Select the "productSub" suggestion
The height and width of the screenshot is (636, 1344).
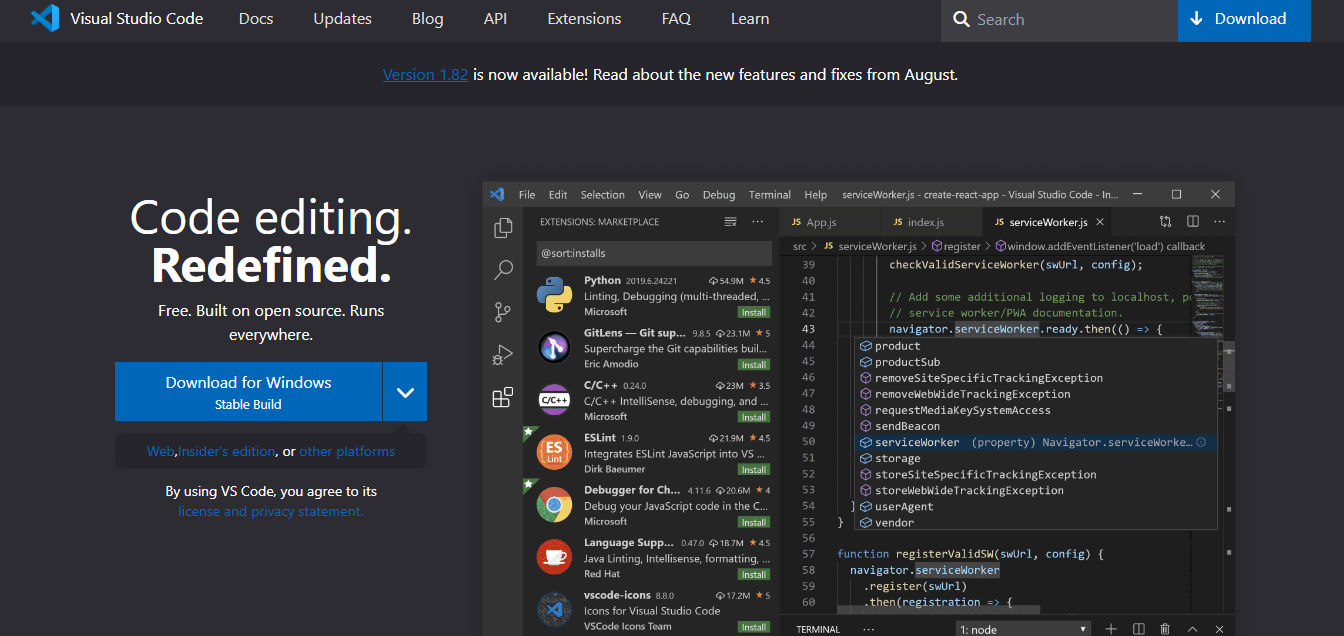click(907, 362)
